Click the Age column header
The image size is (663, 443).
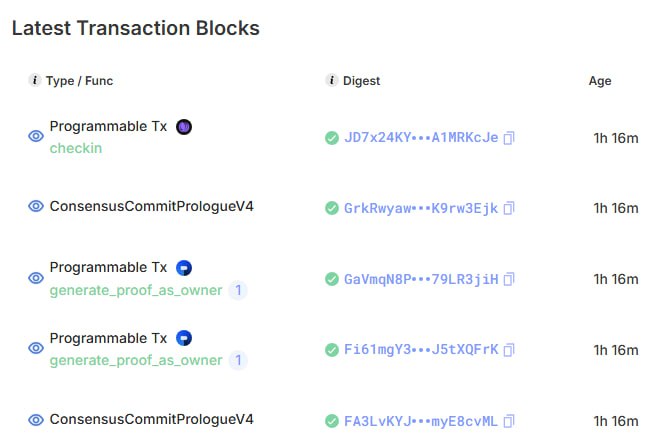[x=600, y=81]
